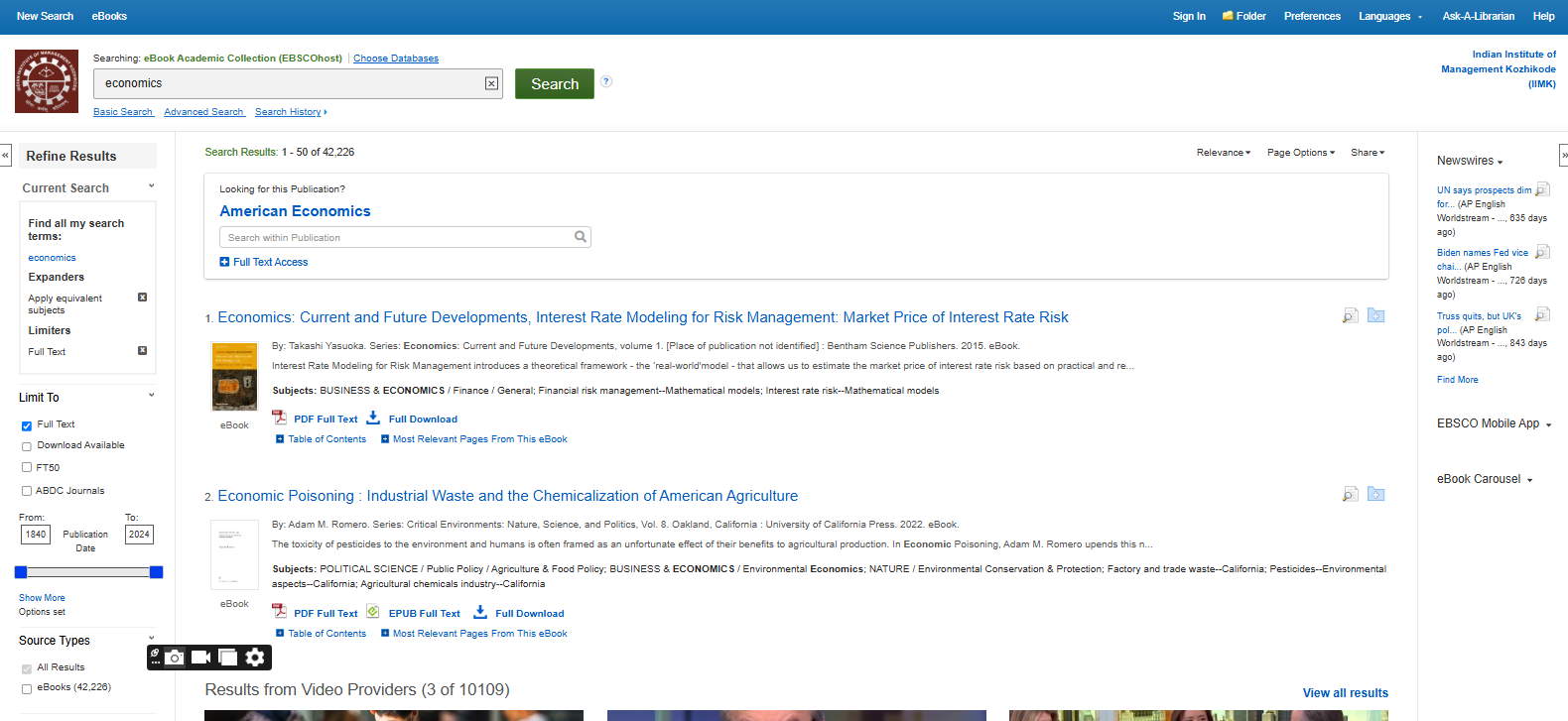
Task: Click the camera screenshot icon in the floating toolbar
Action: tap(175, 658)
